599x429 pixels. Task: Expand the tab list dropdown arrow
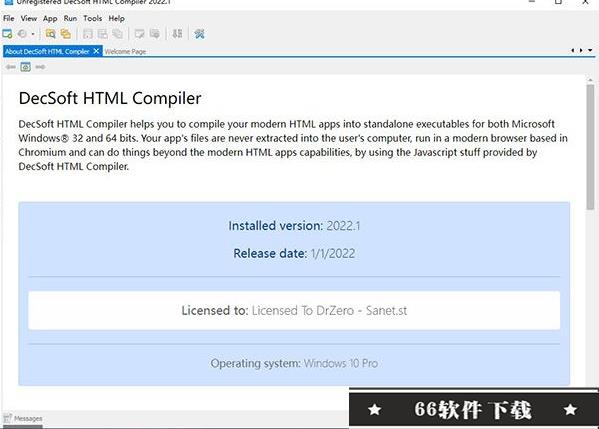[590, 50]
